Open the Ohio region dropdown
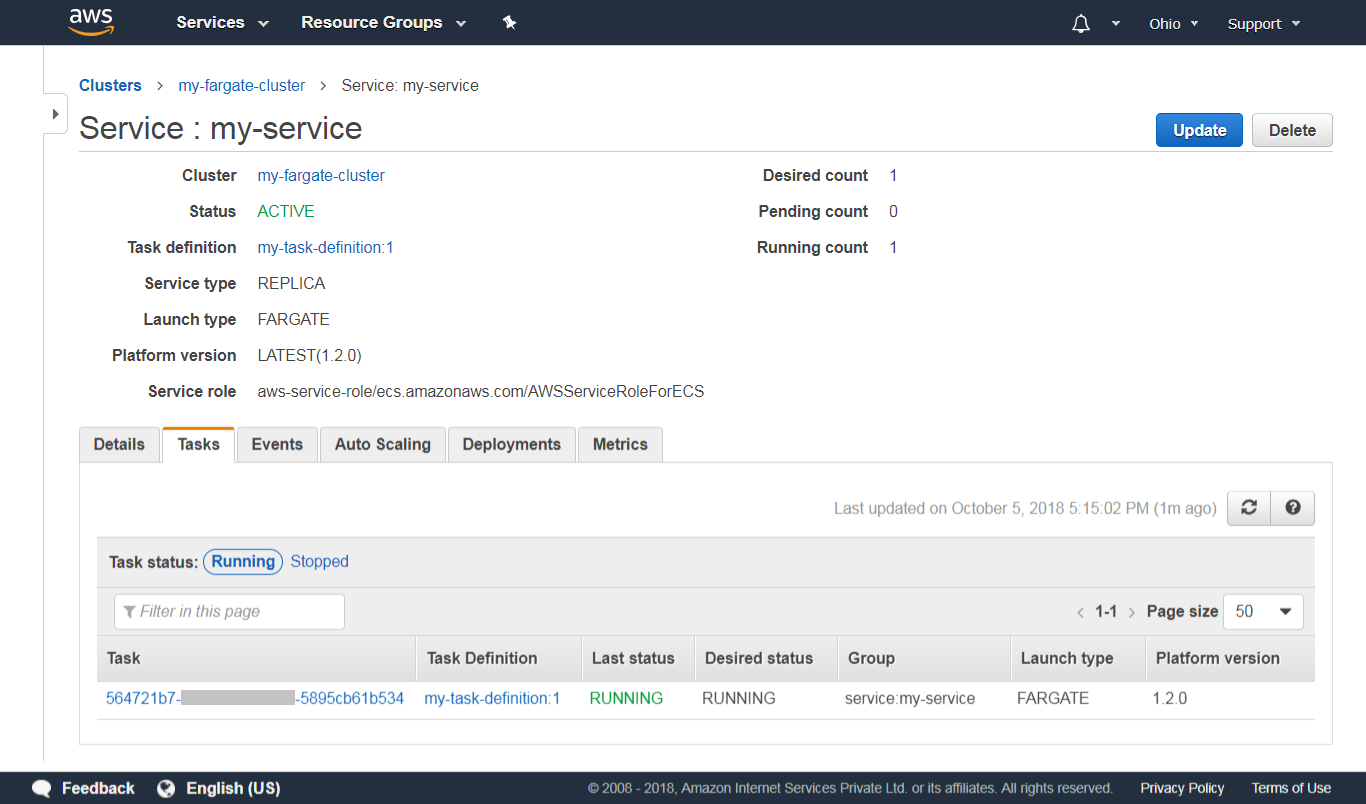This screenshot has height=804, width=1366. (x=1174, y=24)
